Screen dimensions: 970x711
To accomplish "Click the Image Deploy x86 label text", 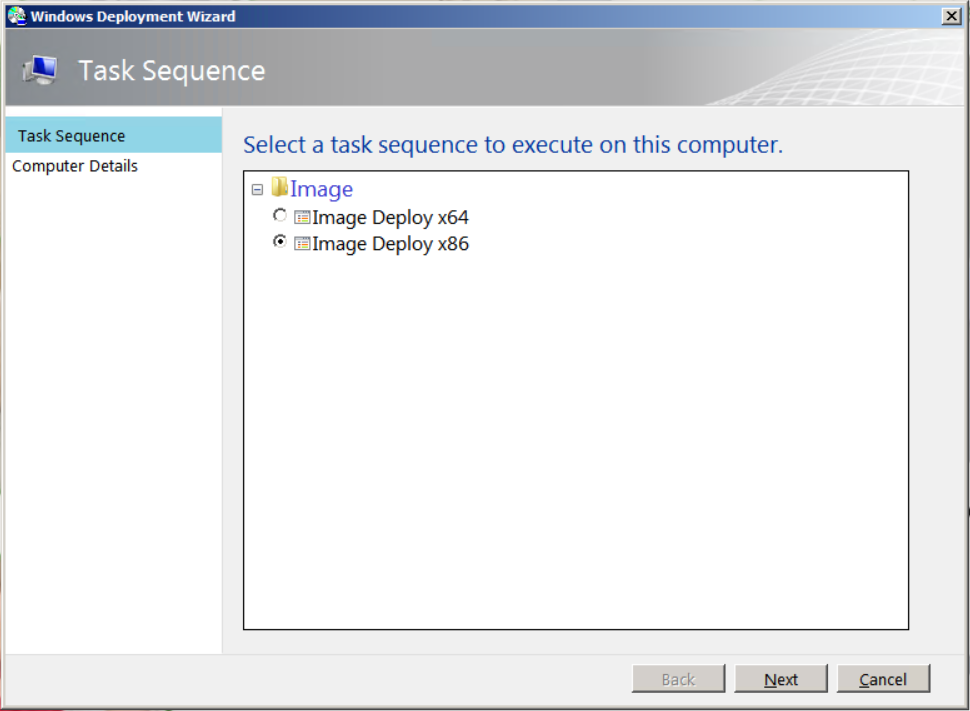I will (391, 243).
